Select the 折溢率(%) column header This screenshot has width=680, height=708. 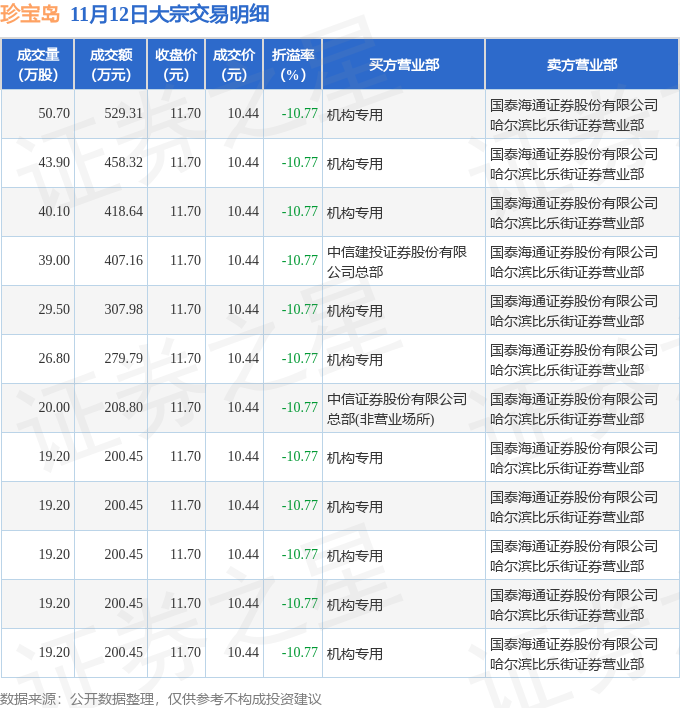point(293,64)
